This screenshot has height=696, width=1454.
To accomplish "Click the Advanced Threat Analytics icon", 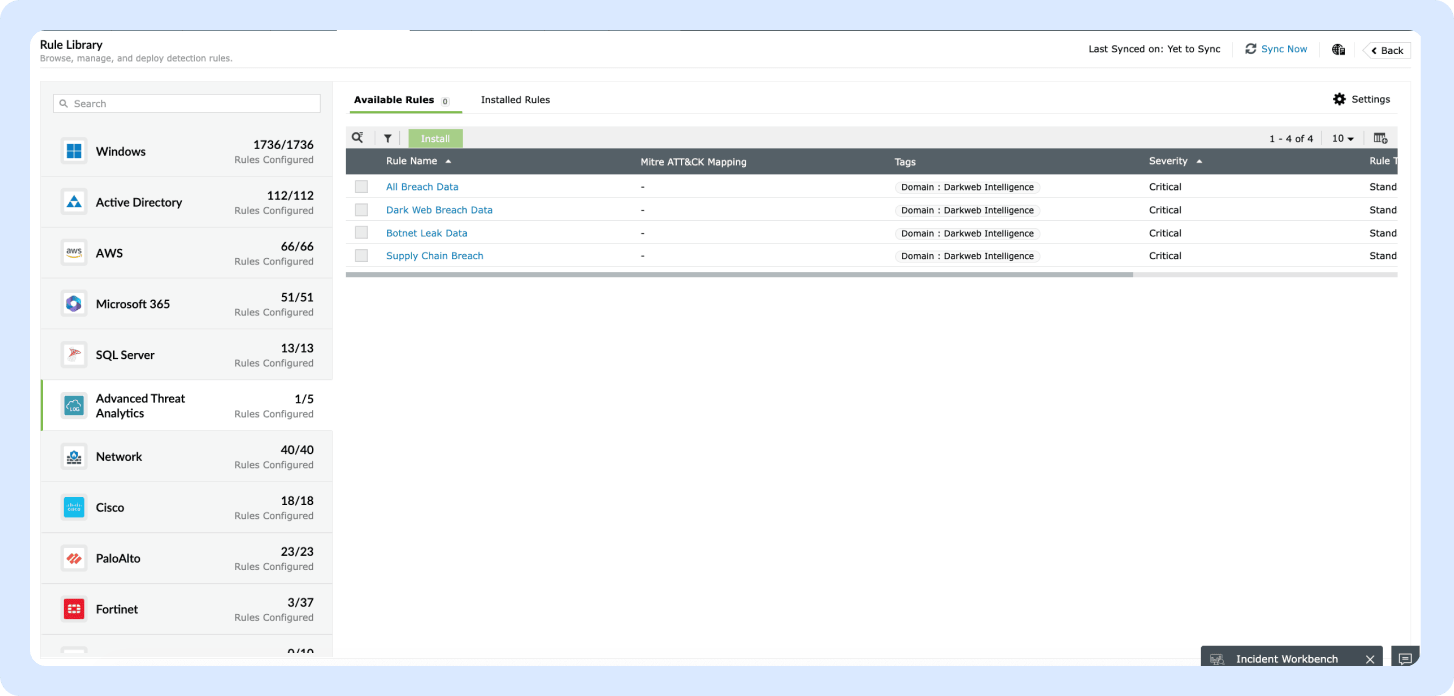I will point(74,406).
